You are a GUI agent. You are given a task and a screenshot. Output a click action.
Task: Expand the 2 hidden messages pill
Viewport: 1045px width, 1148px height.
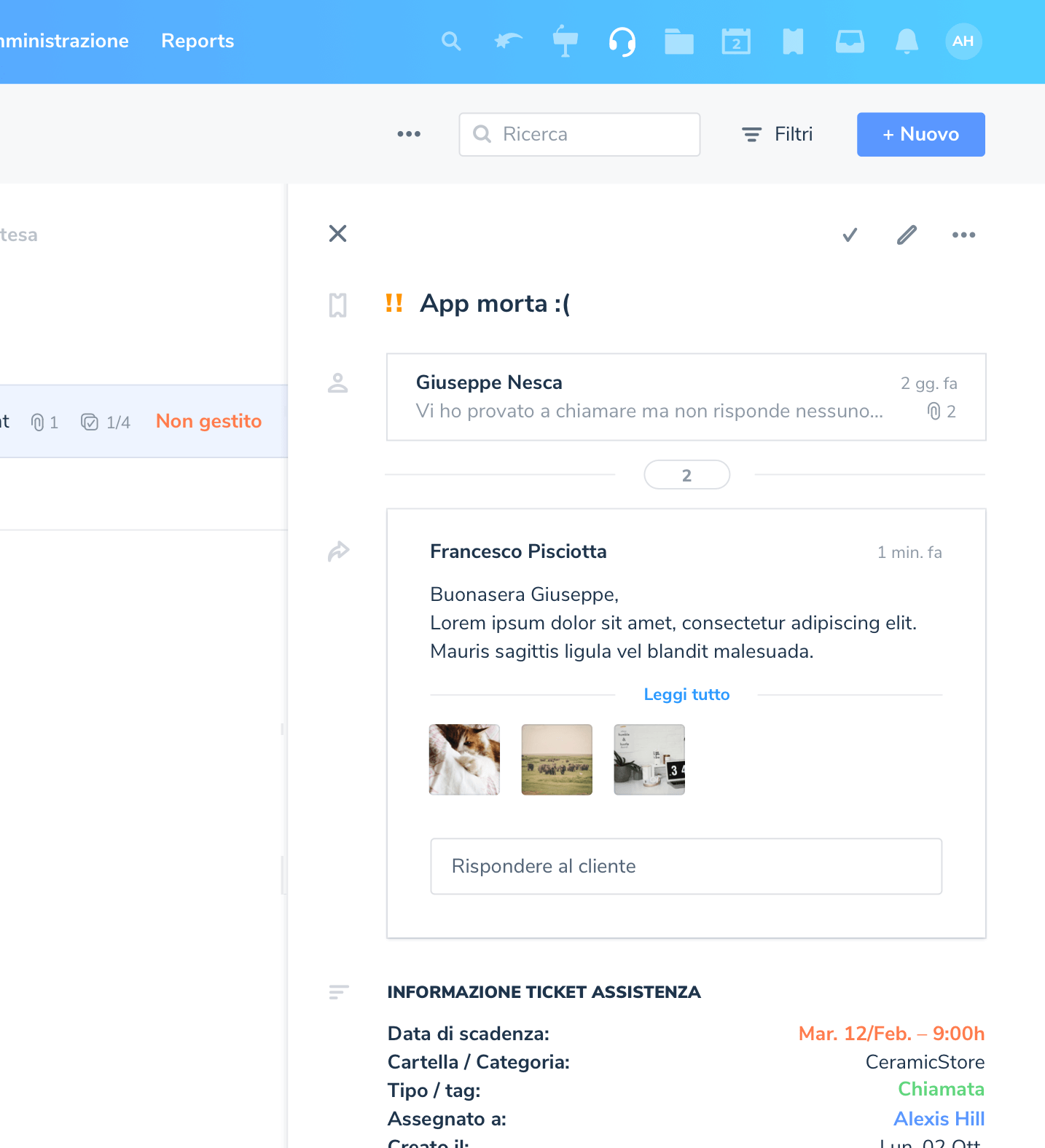[x=686, y=475]
